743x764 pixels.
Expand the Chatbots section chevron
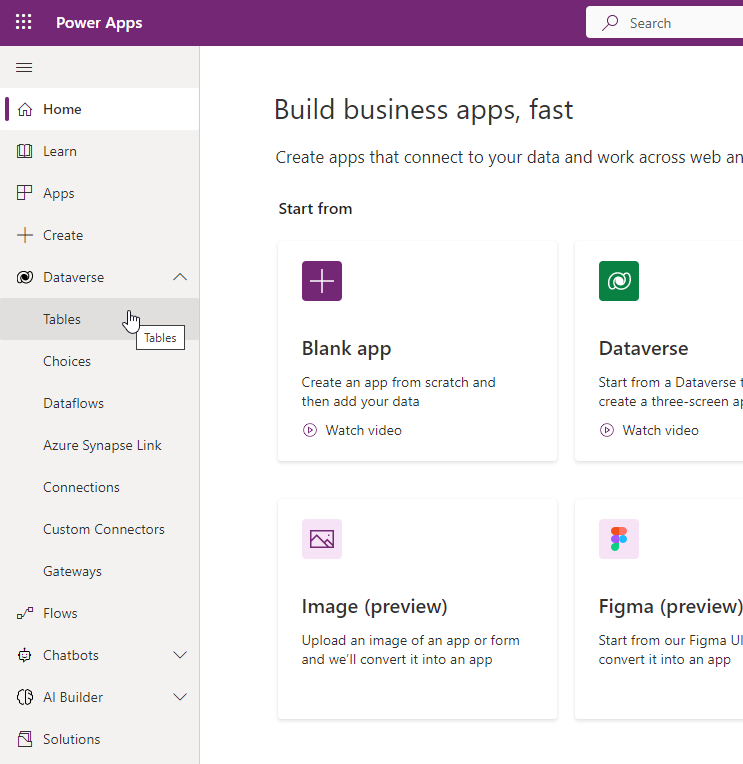click(180, 655)
